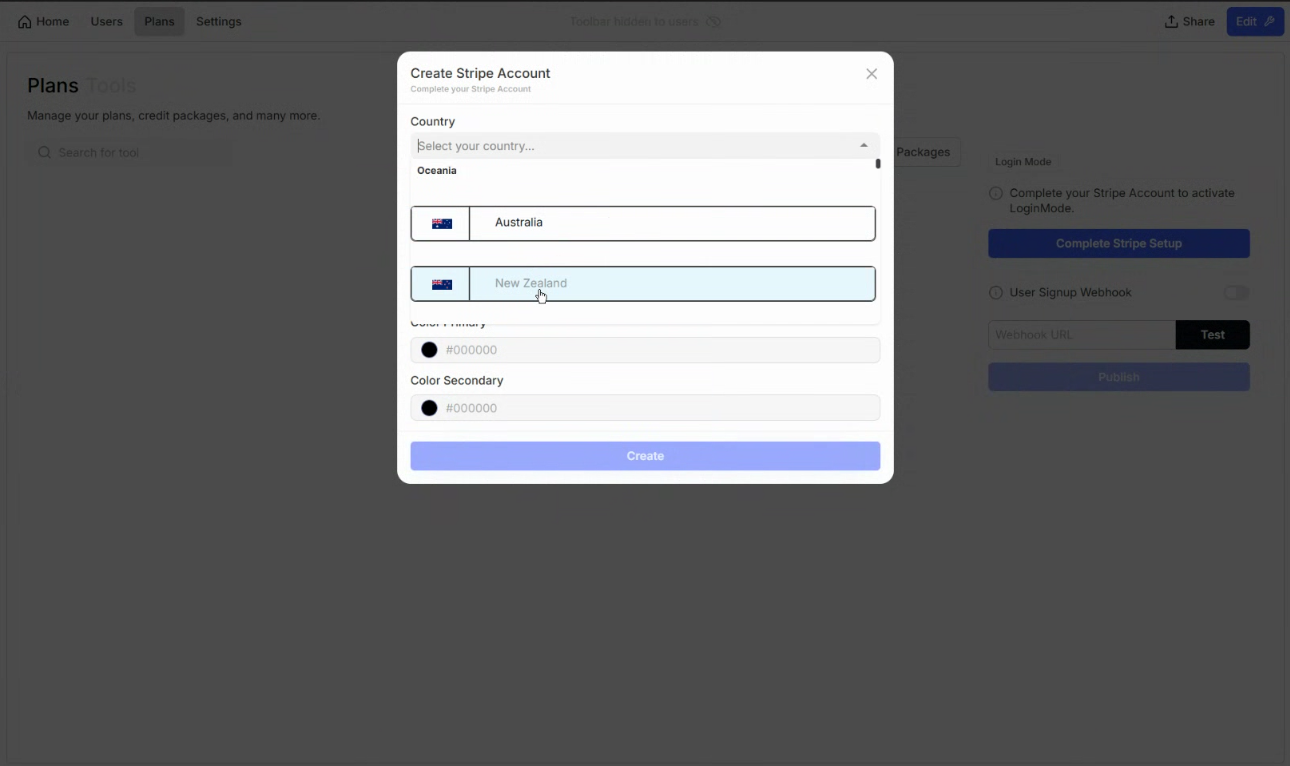Click the New Zealand flag icon
1290x766 pixels.
pyautogui.click(x=441, y=284)
